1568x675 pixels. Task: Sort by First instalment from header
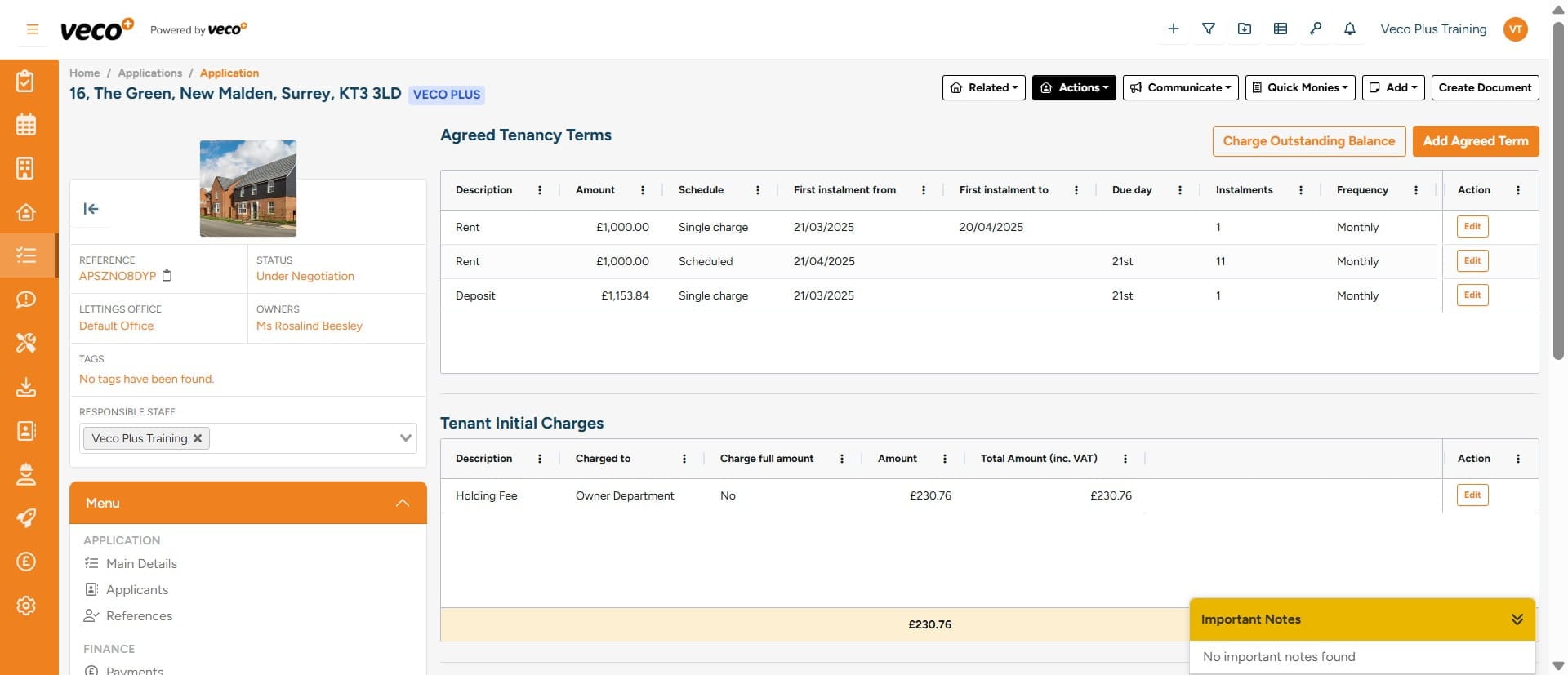click(844, 190)
